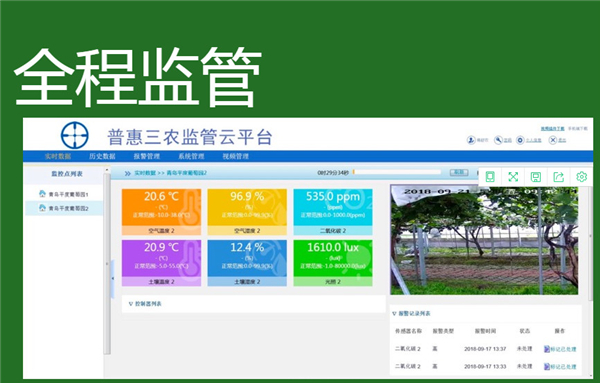Click the refresh countdown progress bar
Image resolution: width=600 pixels, height=383 pixels.
click(397, 172)
